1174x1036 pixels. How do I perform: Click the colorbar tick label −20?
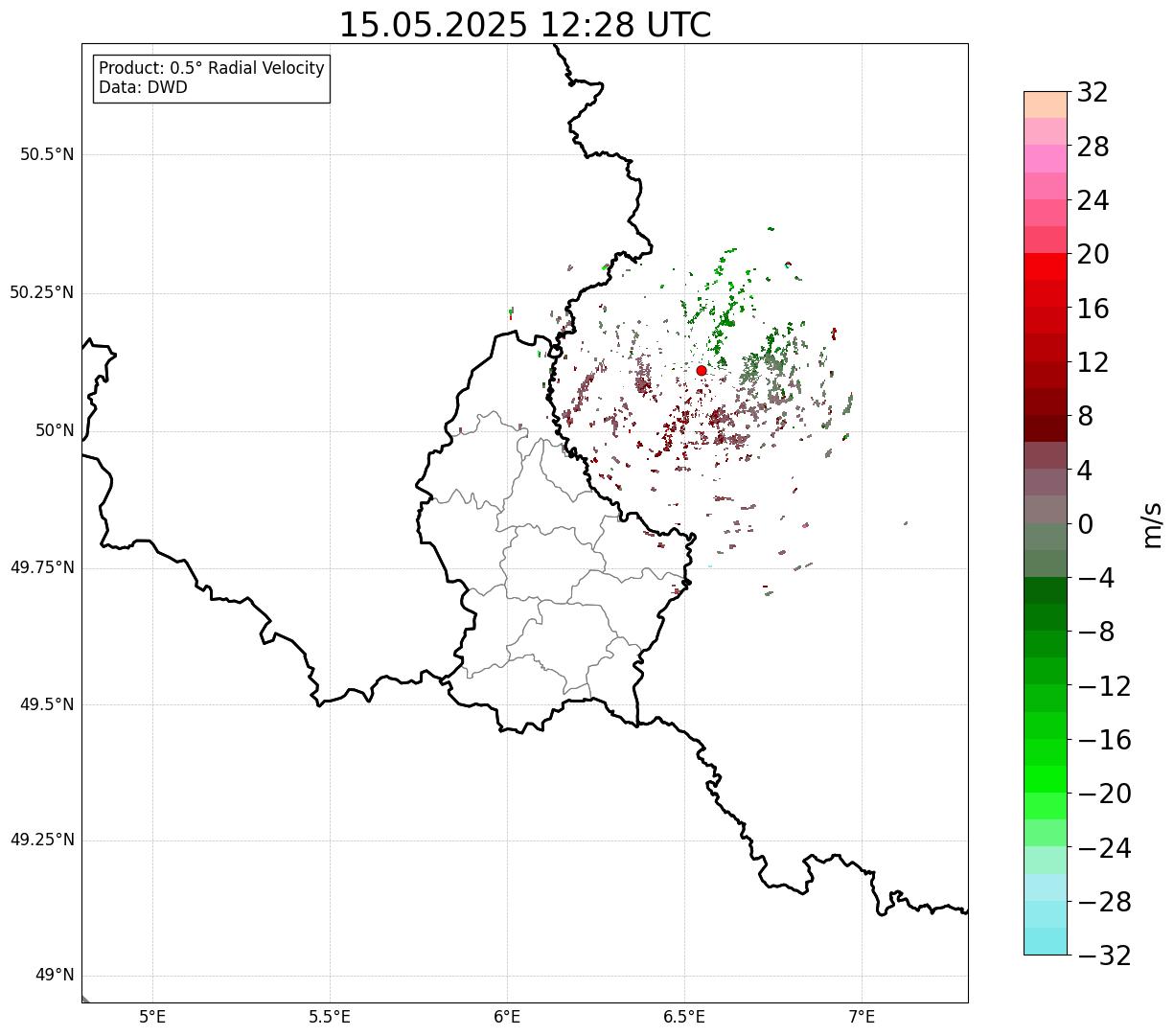coord(1104,794)
